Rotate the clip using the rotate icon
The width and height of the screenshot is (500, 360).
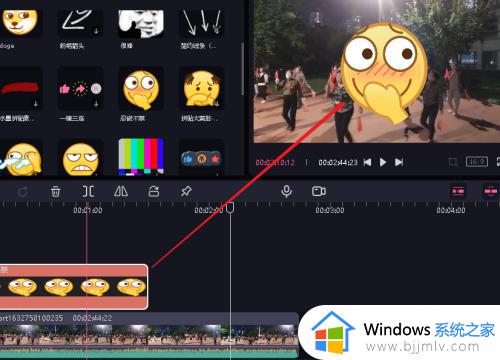tap(153, 191)
